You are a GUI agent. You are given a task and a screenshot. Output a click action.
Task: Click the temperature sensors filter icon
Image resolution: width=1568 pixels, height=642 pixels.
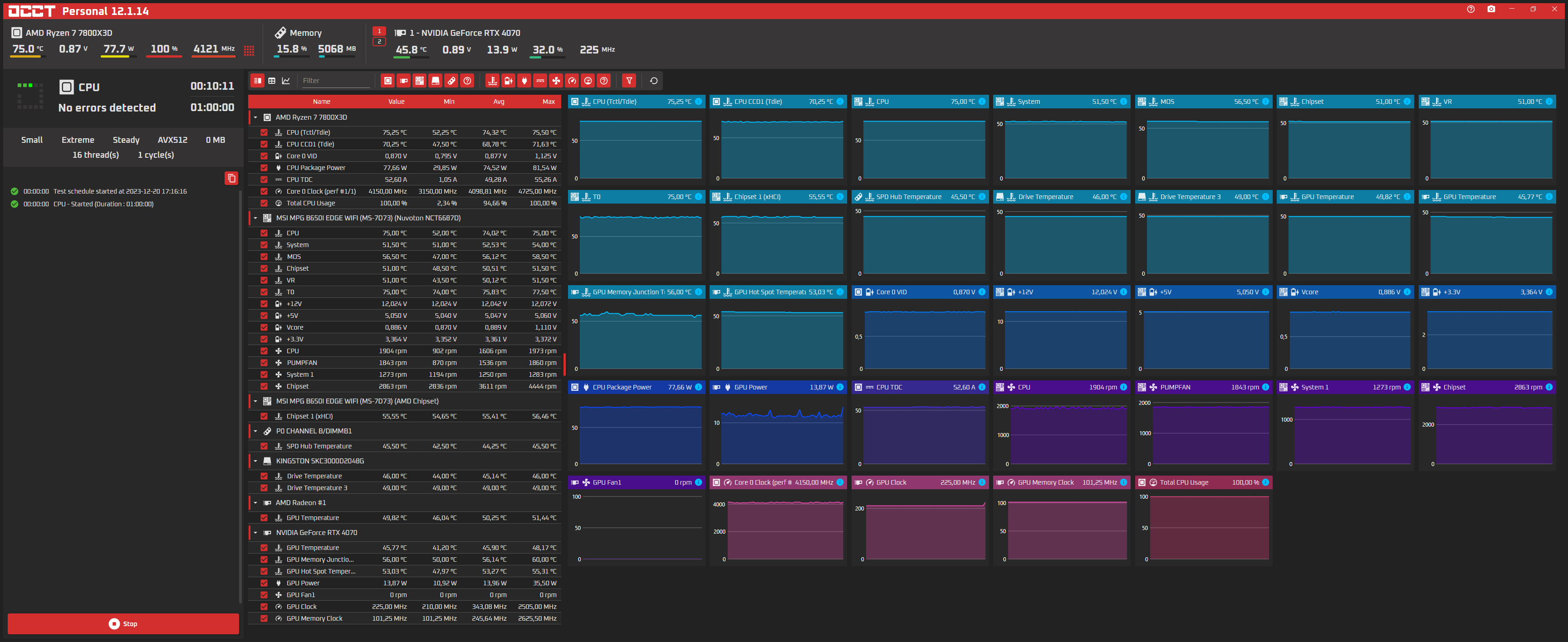492,80
